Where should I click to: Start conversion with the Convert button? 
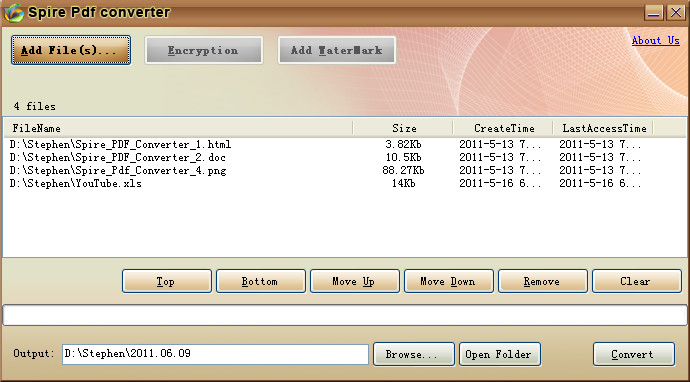tap(634, 354)
